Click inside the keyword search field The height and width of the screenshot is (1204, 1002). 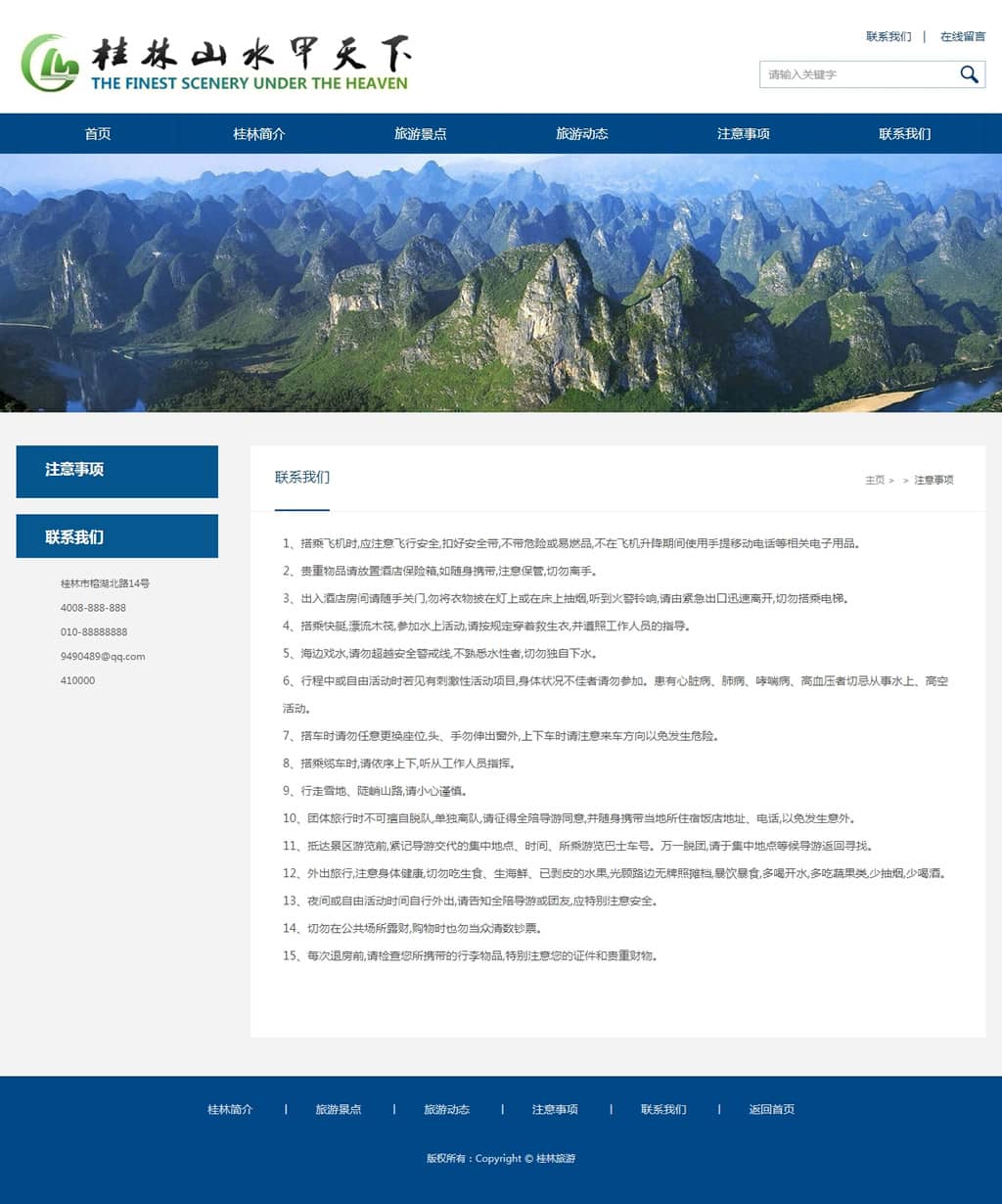pyautogui.click(x=856, y=74)
